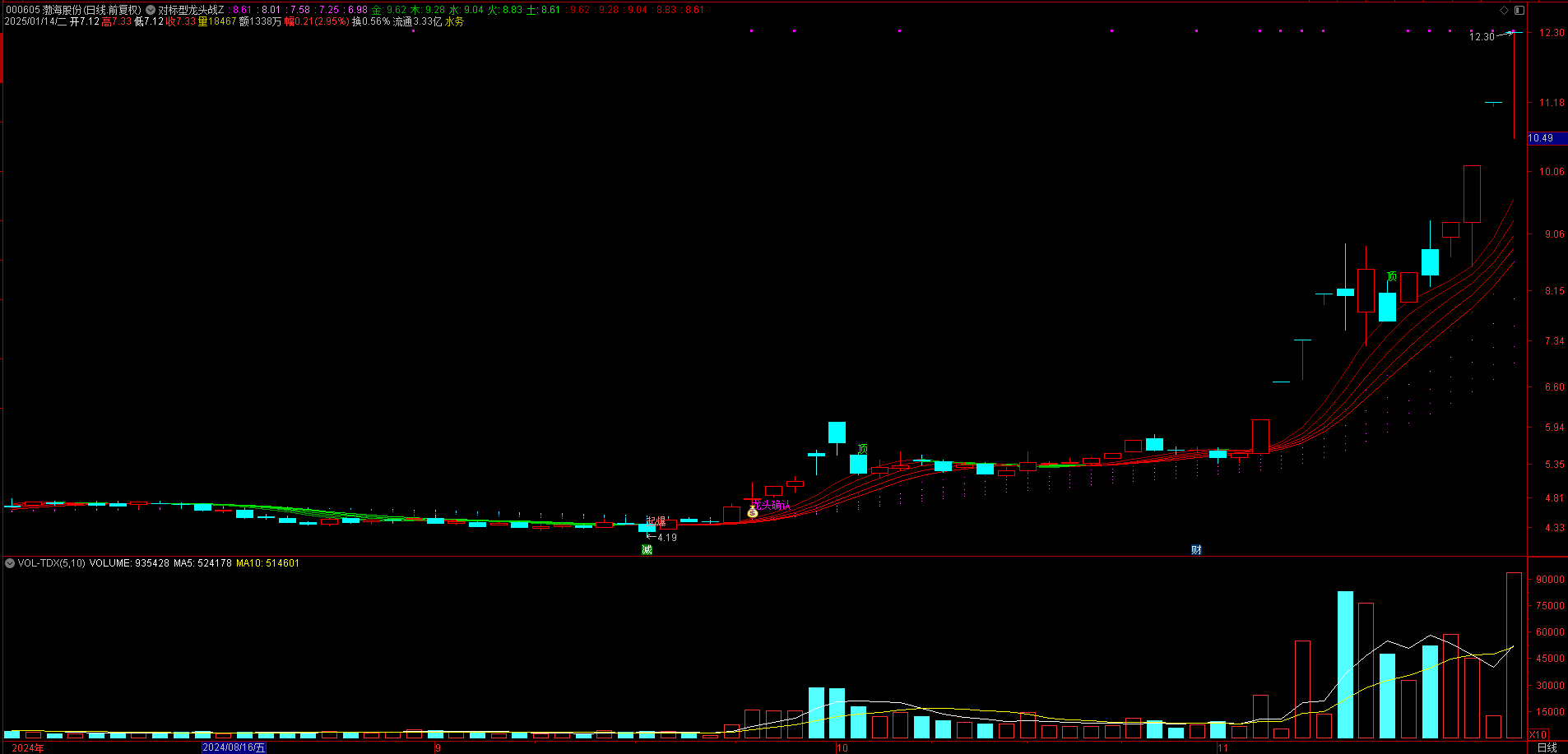The height and width of the screenshot is (754, 1568).
Task: Click the 龙头确认 signal label
Action: pyautogui.click(x=772, y=505)
